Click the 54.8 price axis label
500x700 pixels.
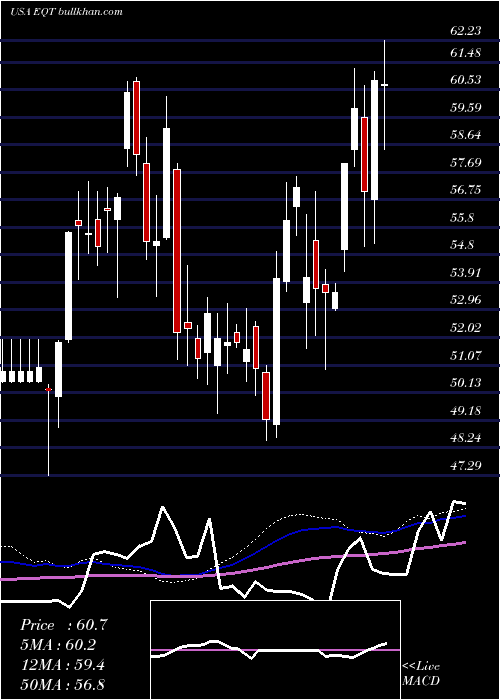tap(463, 245)
